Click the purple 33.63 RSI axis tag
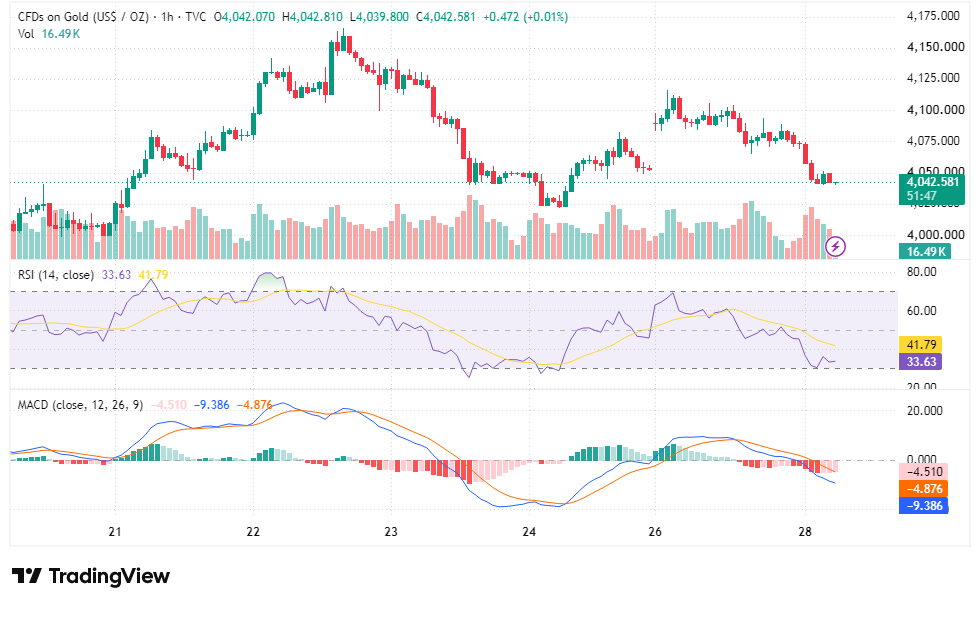Viewport: 980px width, 631px height. pos(921,361)
